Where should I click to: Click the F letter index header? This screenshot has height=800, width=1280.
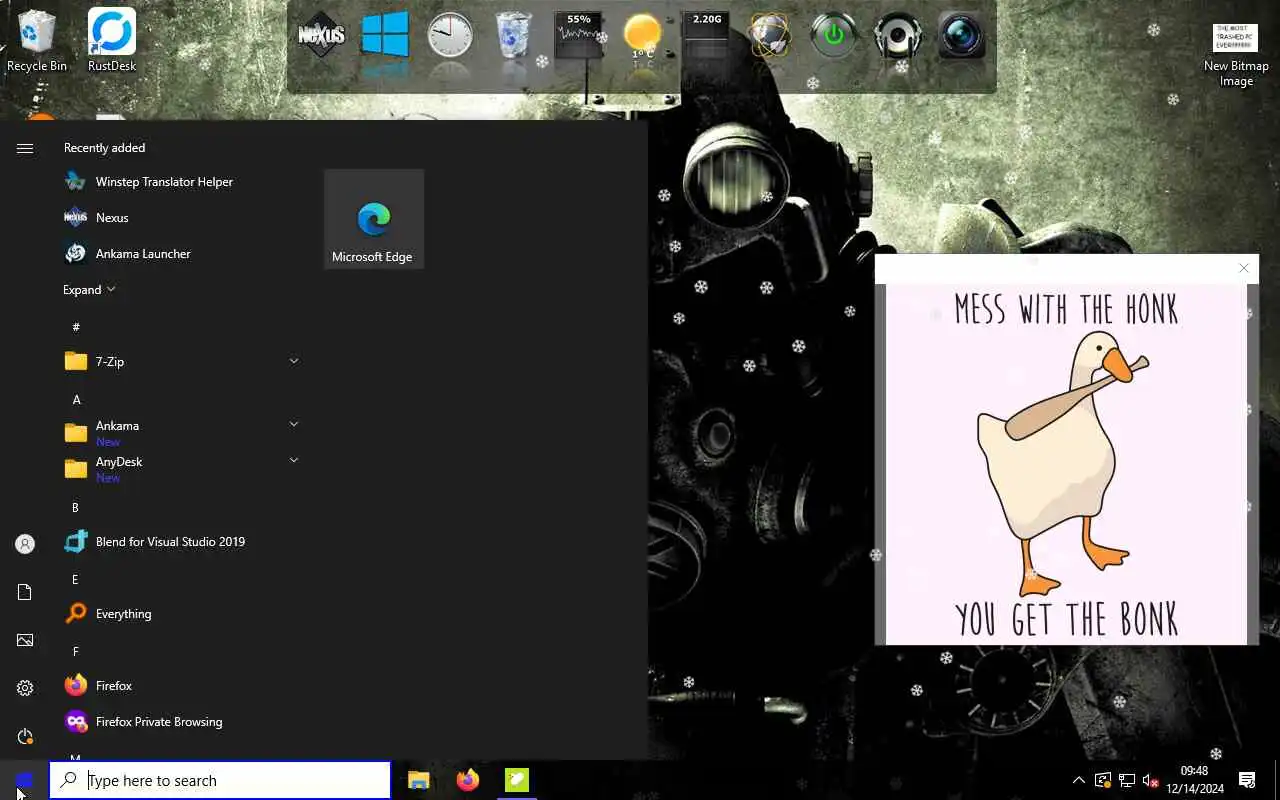pyautogui.click(x=75, y=651)
